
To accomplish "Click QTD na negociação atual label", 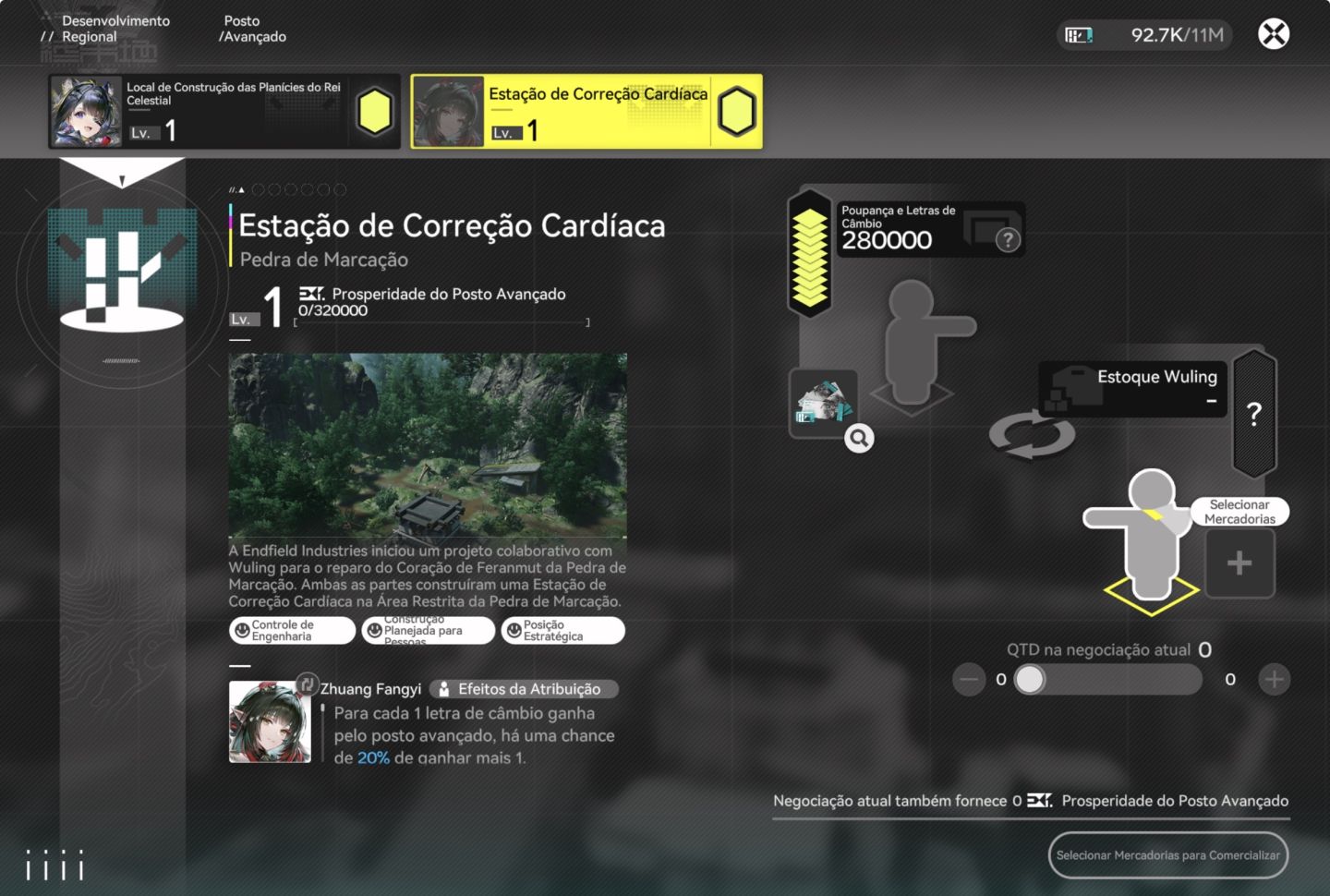I will [x=1098, y=649].
